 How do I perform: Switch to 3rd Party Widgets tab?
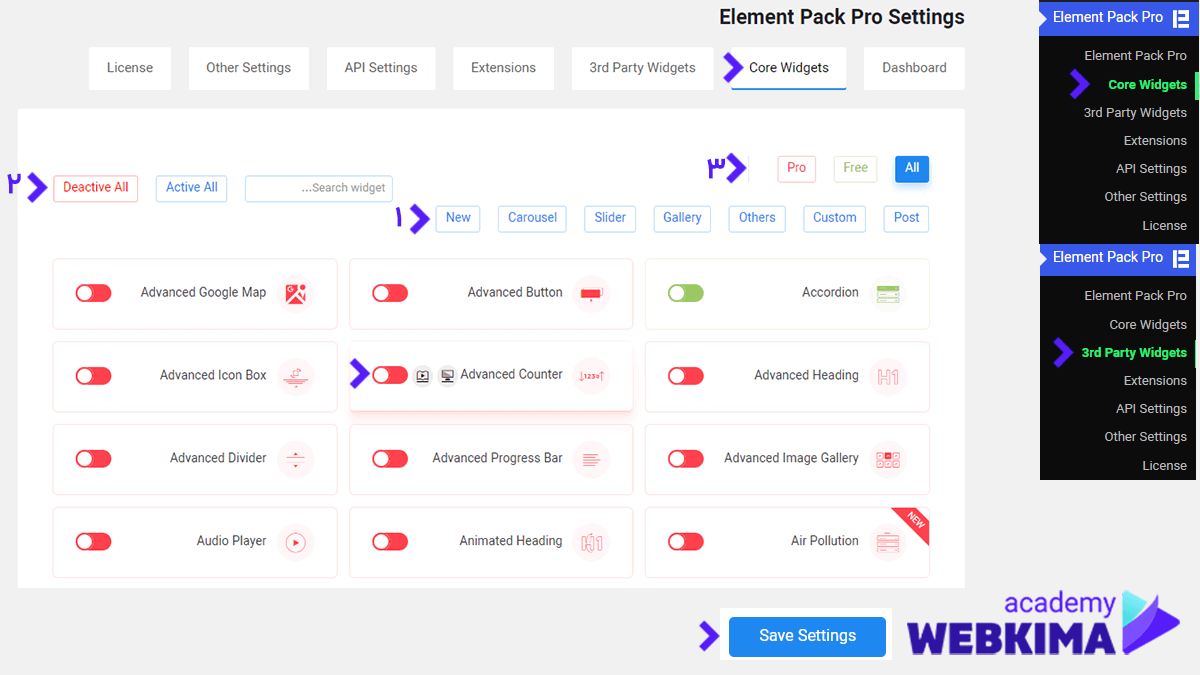tap(642, 68)
